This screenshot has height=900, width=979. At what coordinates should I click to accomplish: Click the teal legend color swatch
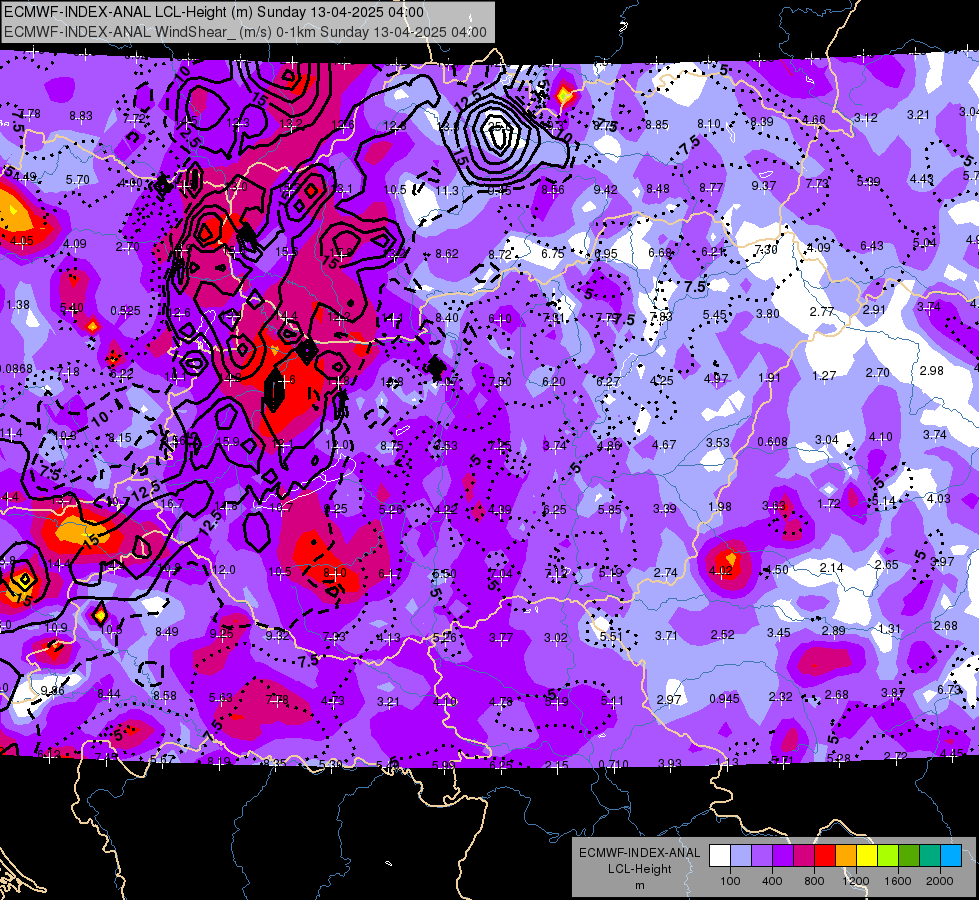(930, 856)
